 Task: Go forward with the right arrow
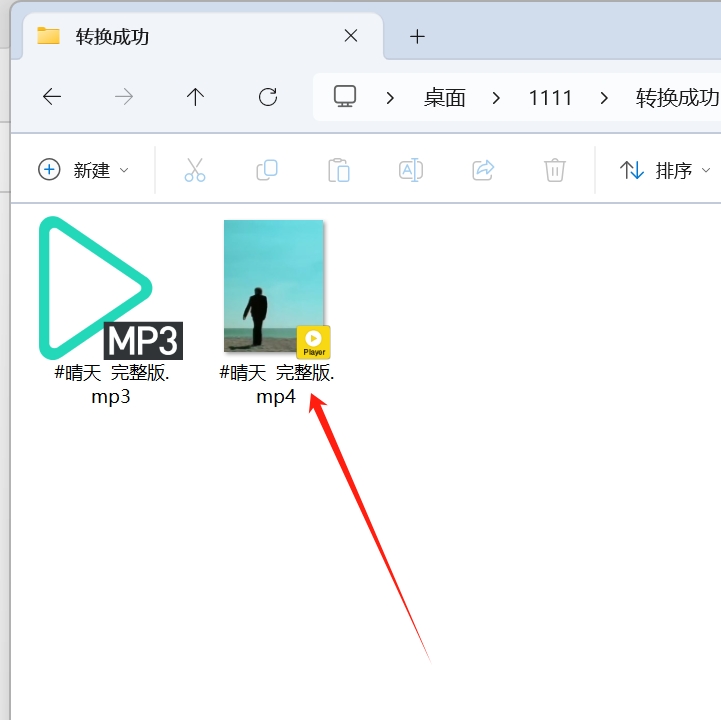(124, 97)
